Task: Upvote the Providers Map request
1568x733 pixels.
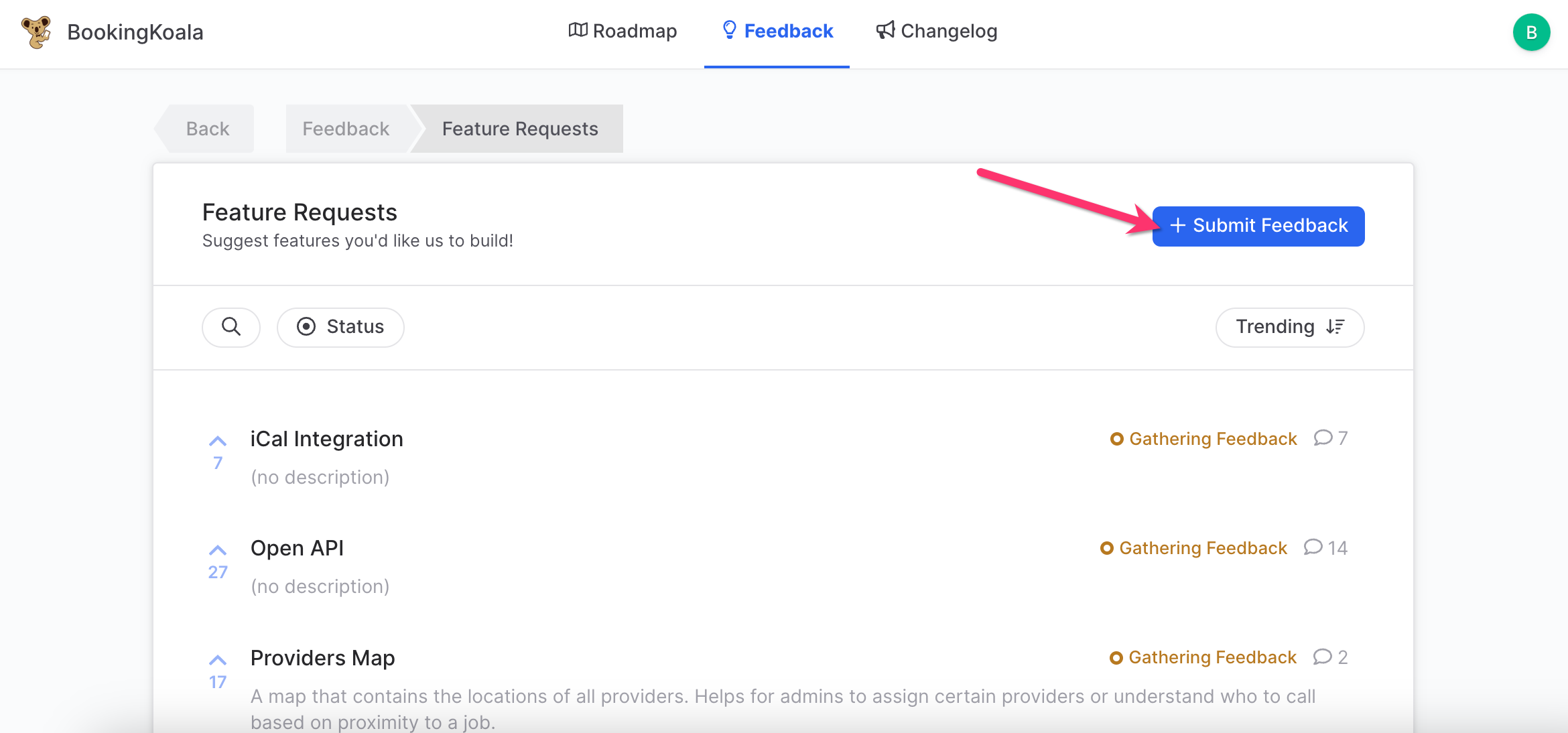Action: tap(218, 661)
